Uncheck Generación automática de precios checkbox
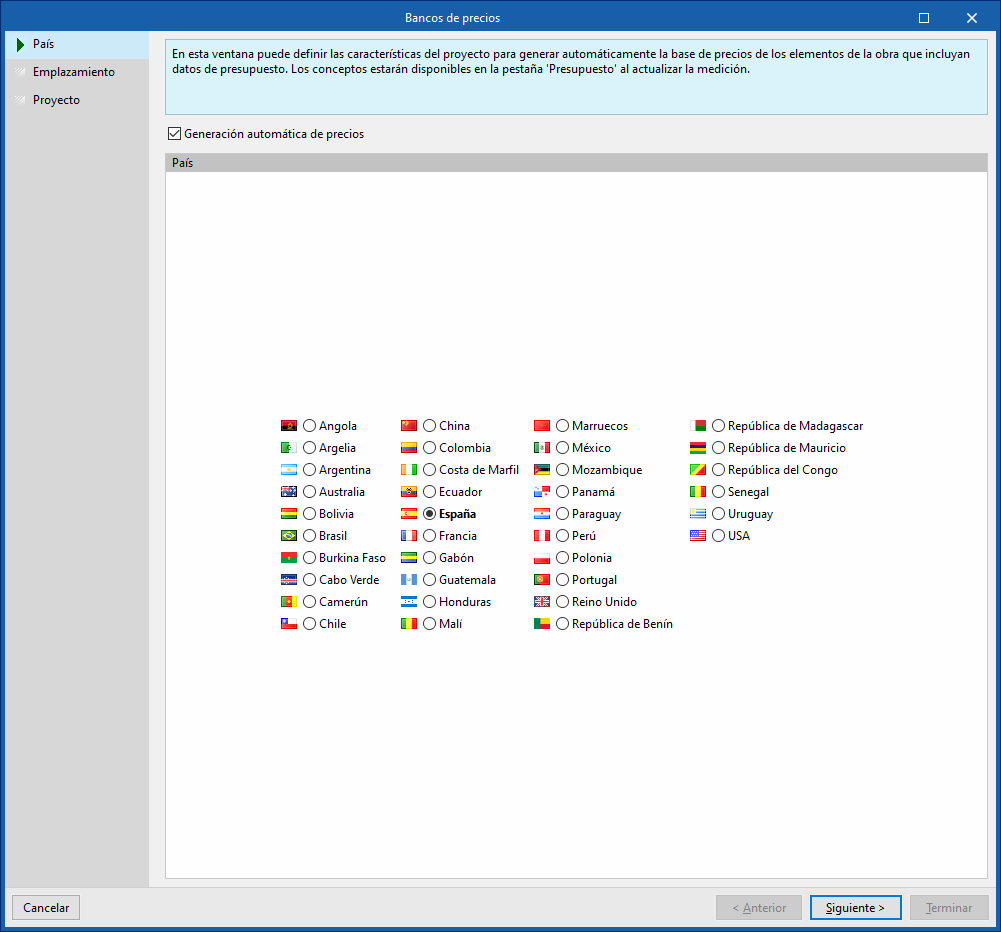 tap(174, 133)
